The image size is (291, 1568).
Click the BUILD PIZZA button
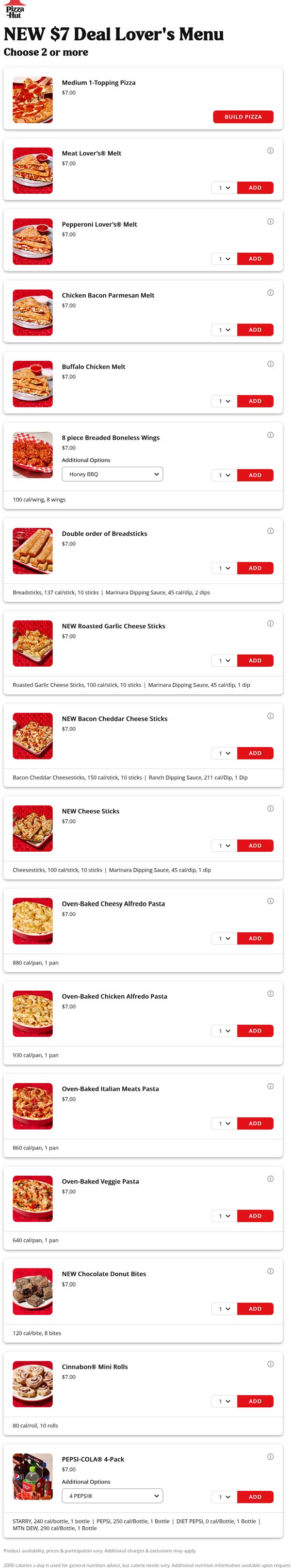tap(243, 117)
